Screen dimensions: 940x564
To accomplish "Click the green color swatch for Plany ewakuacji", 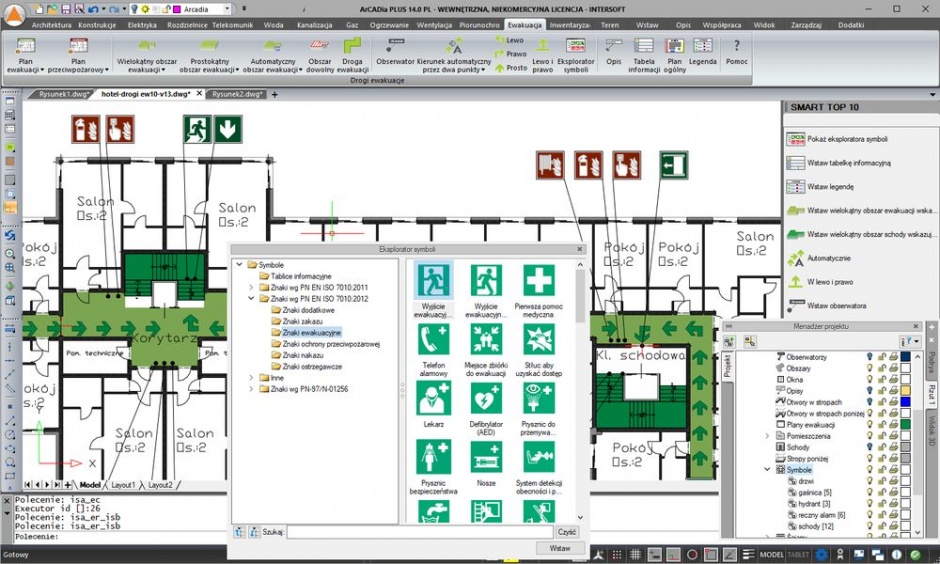I will [905, 424].
